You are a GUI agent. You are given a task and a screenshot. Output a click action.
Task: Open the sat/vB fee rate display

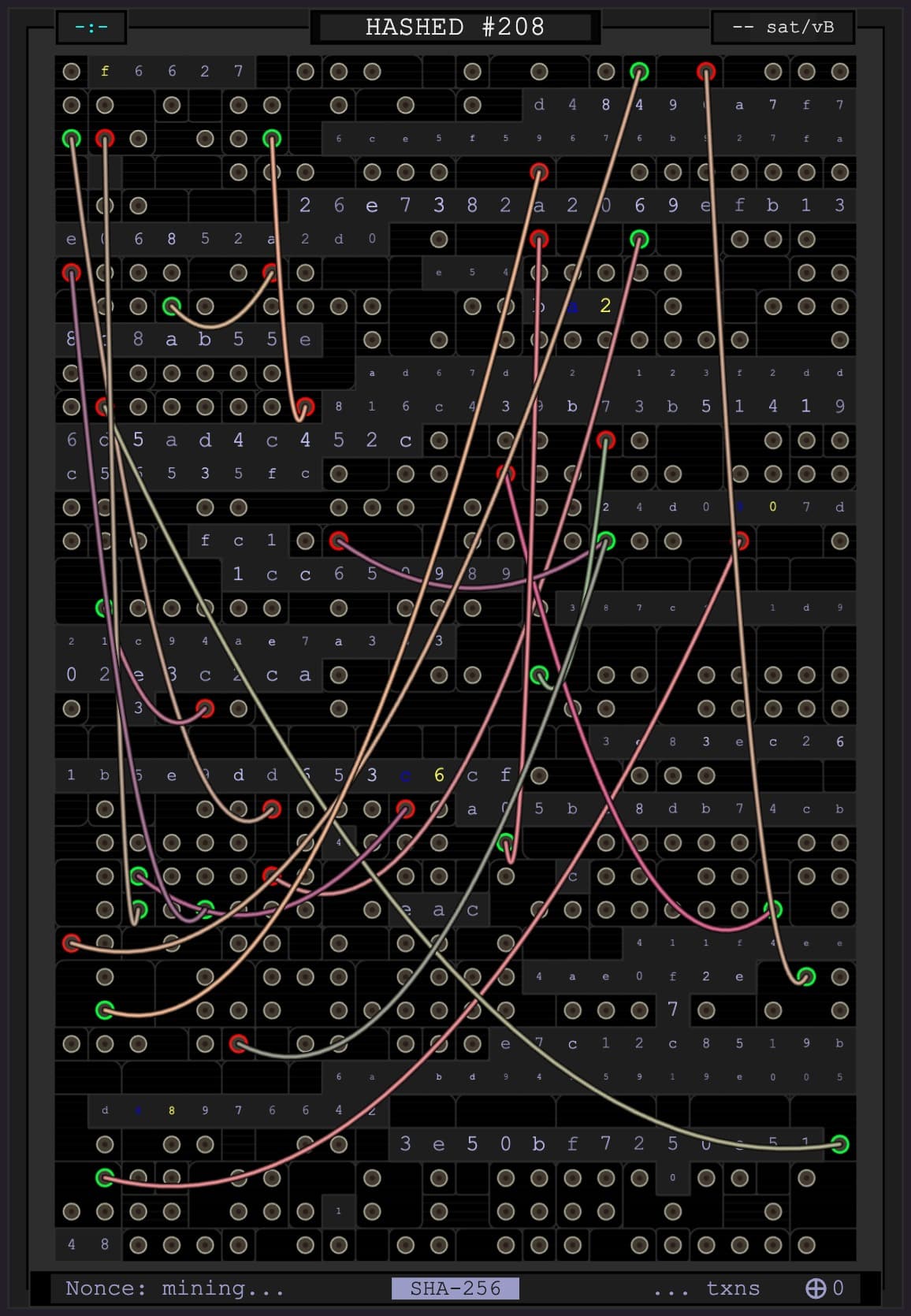coord(783,28)
